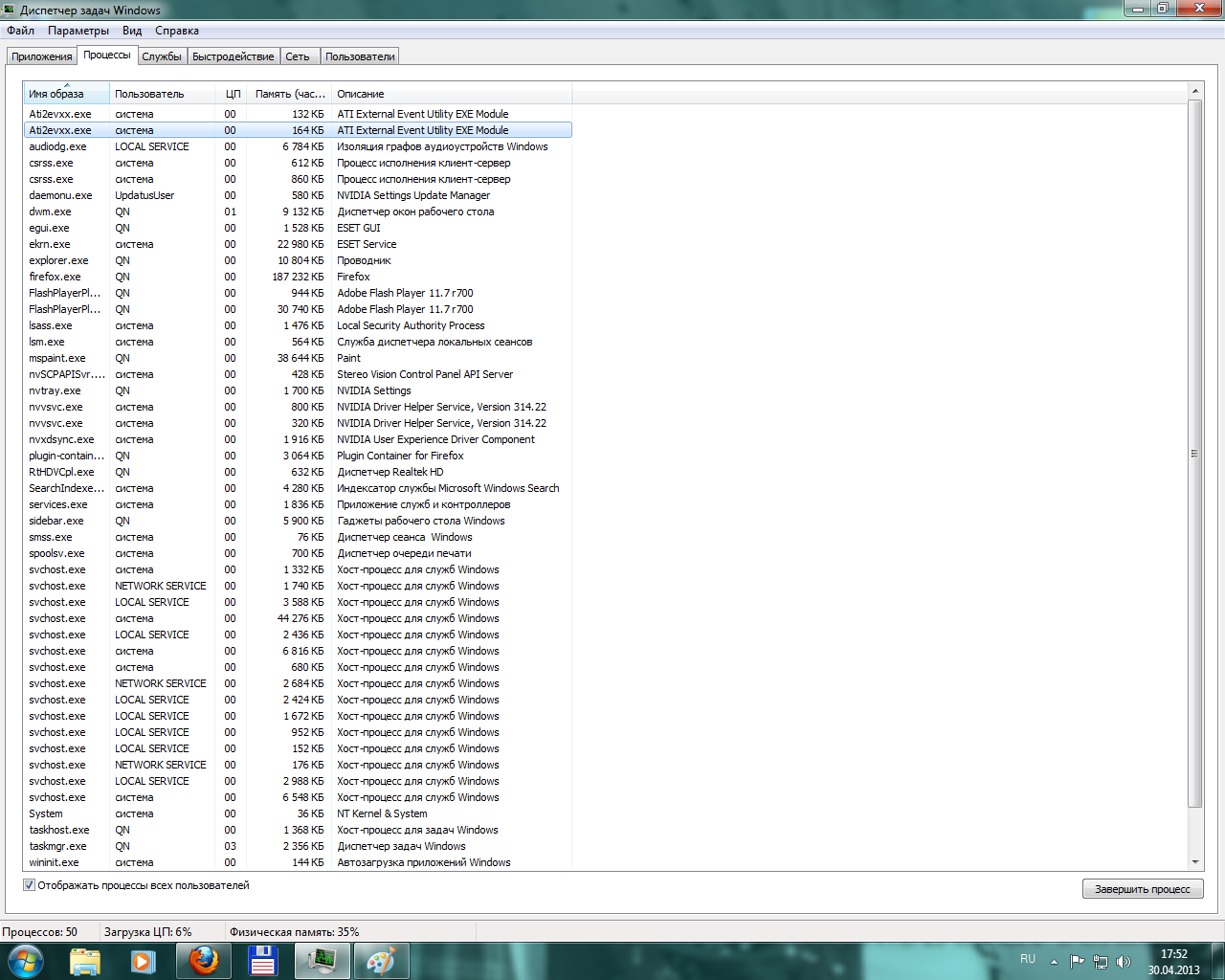Pick the daemonu.exe process
Viewport: 1225px width, 980px height.
(298, 195)
